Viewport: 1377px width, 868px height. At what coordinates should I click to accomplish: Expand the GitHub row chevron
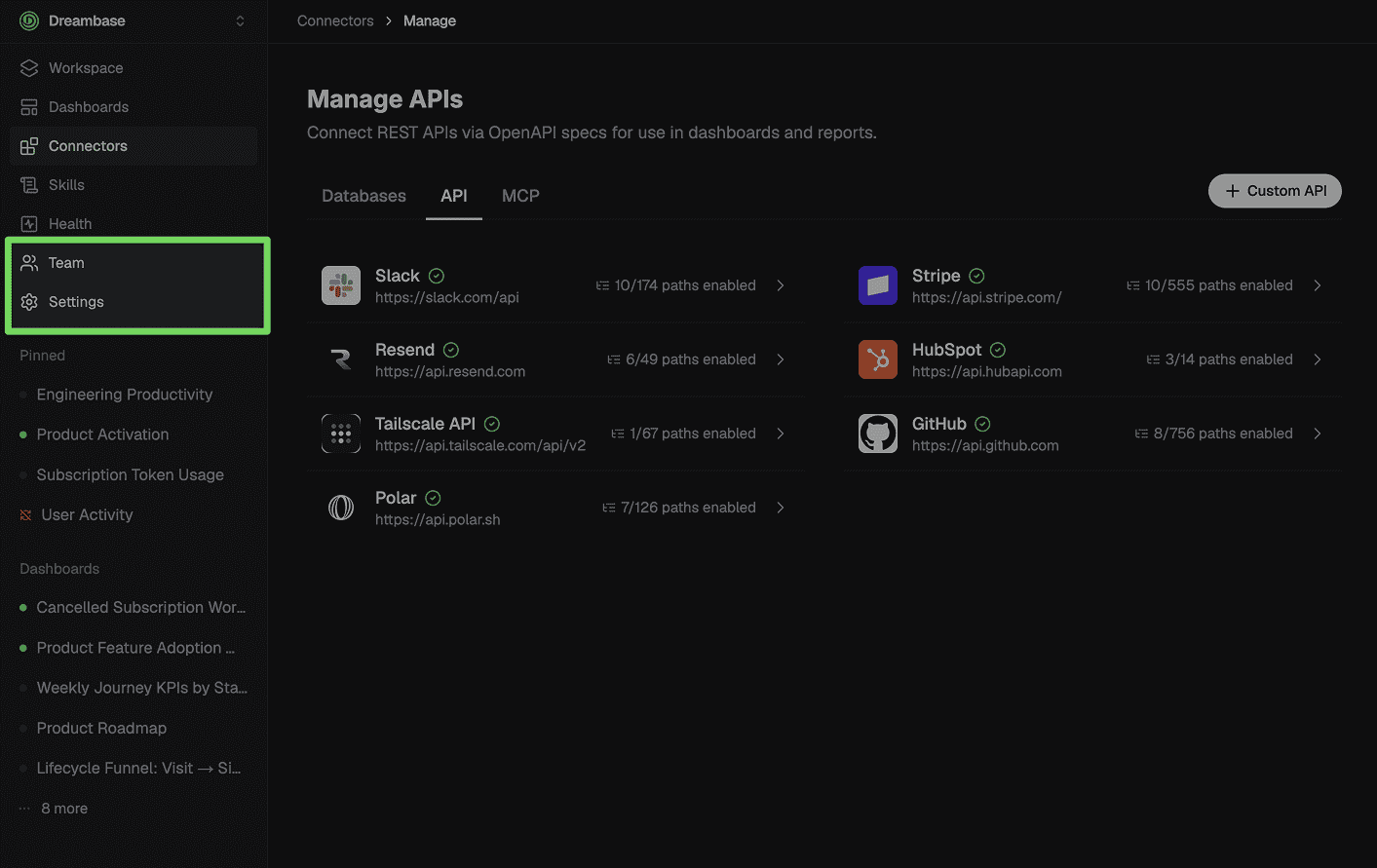click(1318, 434)
